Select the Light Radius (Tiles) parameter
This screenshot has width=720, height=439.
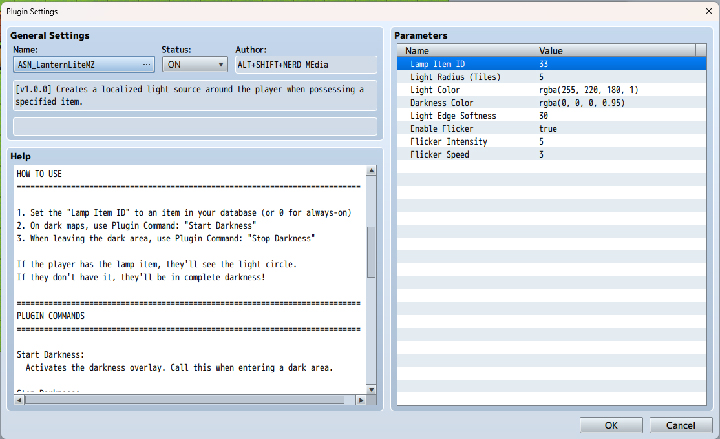[x=551, y=77]
